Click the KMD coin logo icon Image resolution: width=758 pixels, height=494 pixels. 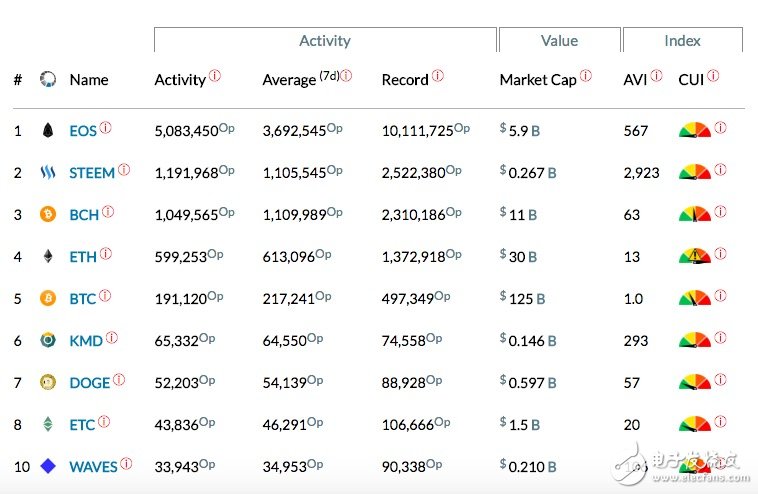[48, 340]
